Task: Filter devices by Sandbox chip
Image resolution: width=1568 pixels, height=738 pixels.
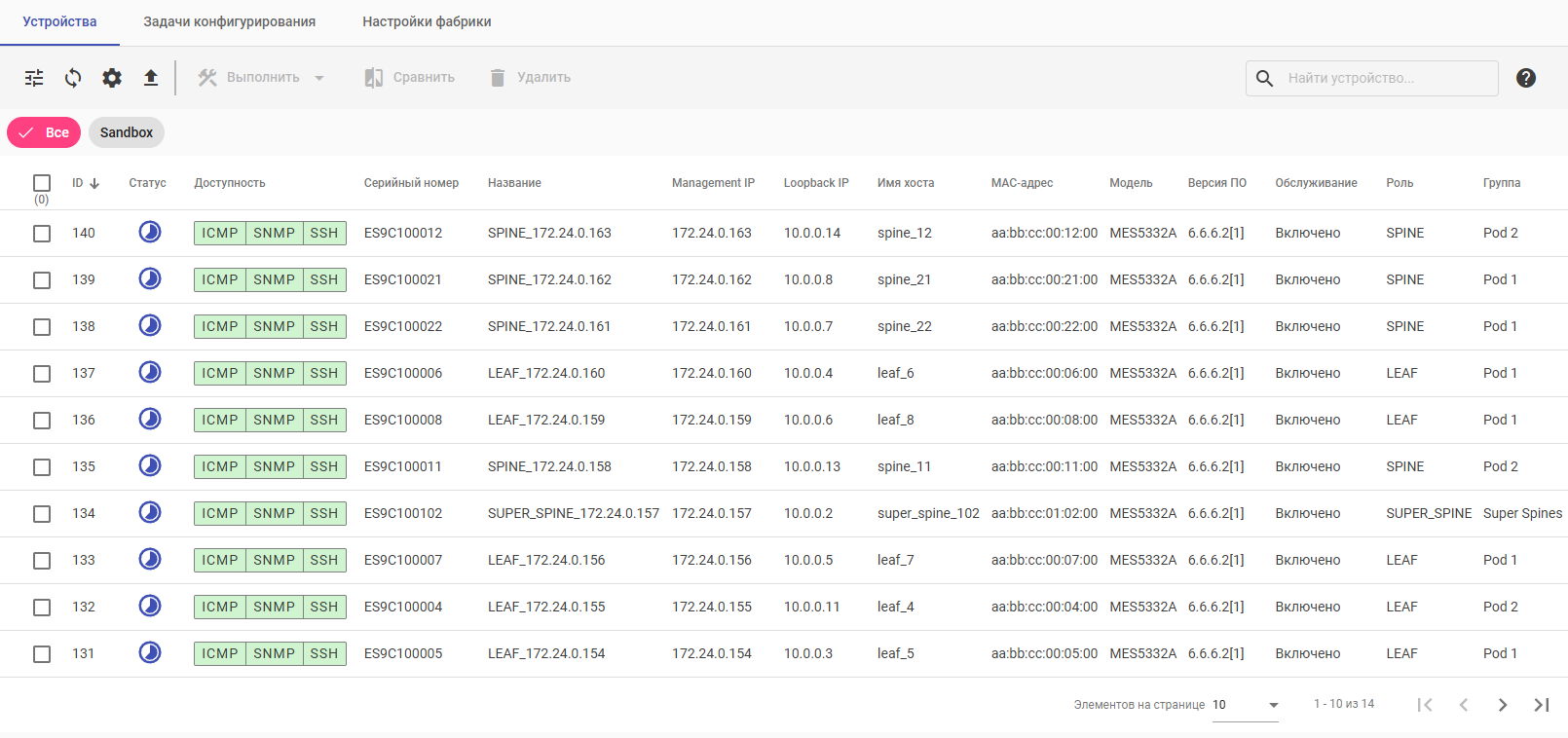Action: [127, 132]
